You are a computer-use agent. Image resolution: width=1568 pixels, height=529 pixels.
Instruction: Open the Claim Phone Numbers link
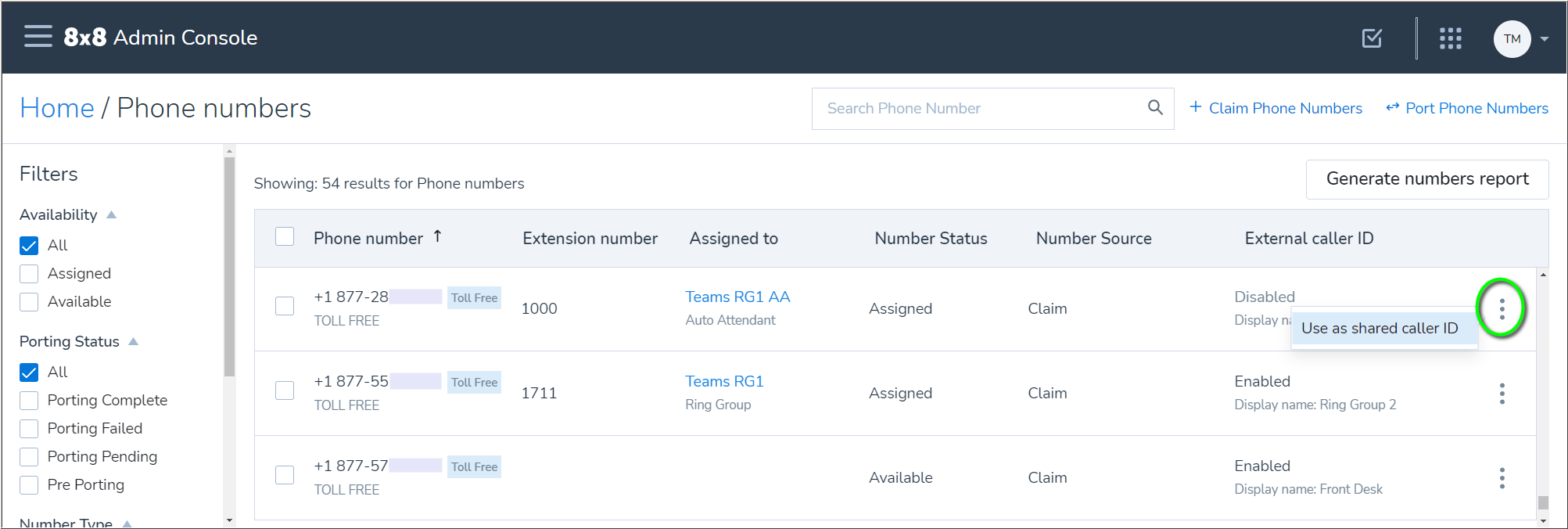(x=1276, y=109)
